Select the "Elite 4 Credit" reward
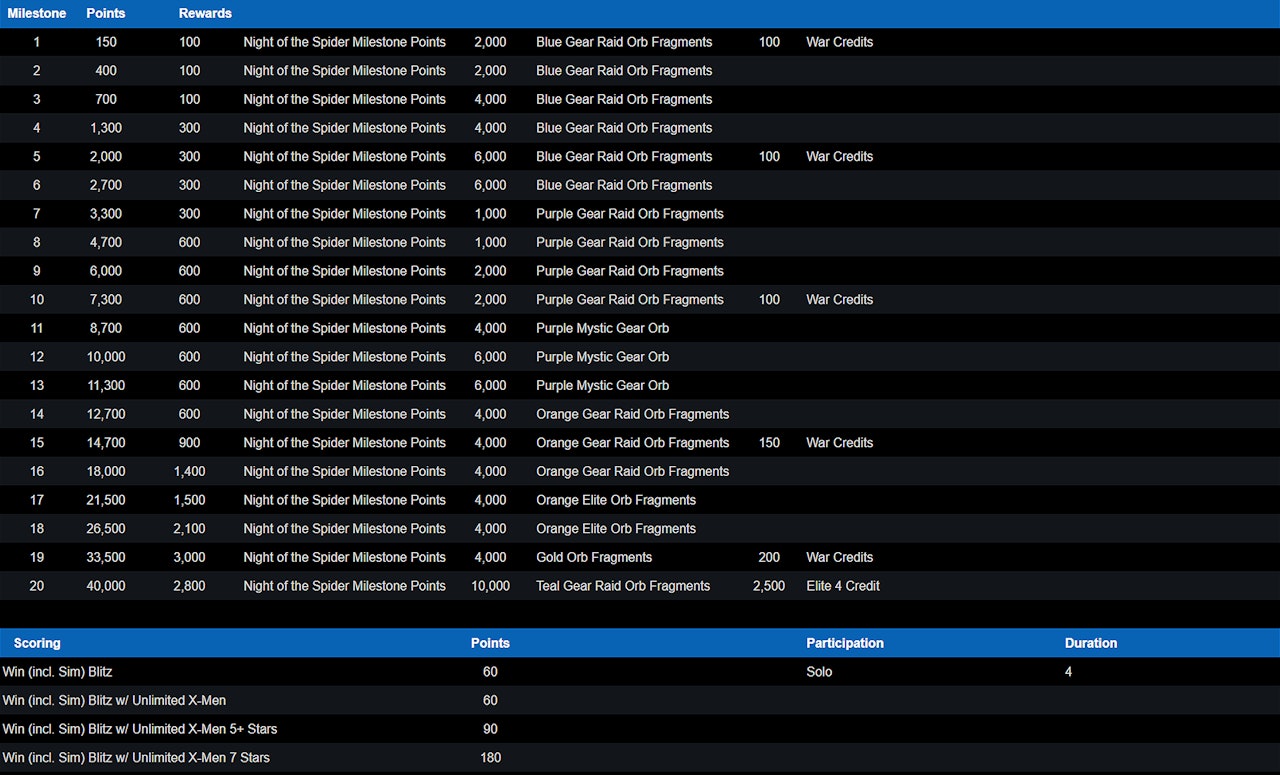The image size is (1280, 775). [x=843, y=586]
